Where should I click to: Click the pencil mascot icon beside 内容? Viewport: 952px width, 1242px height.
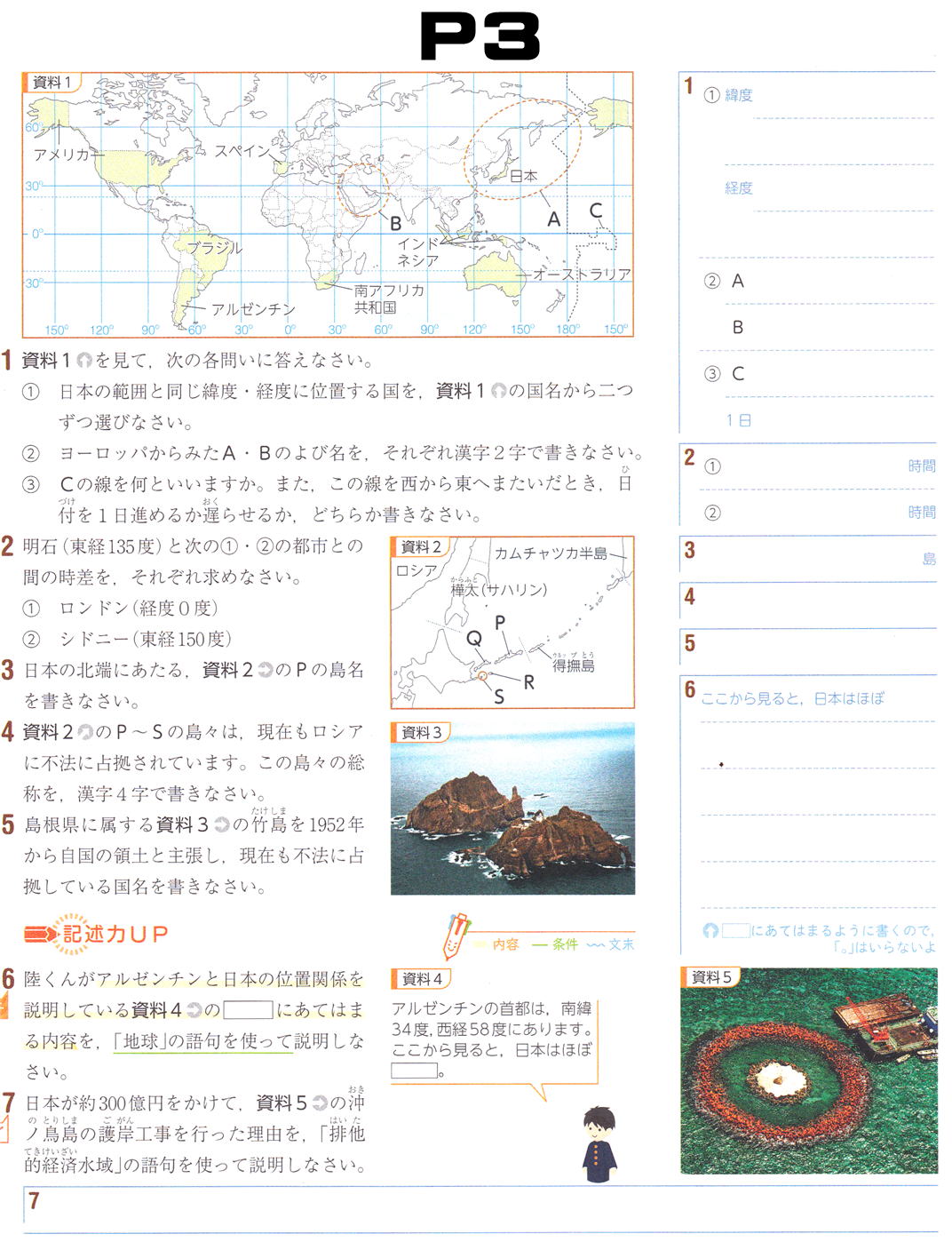(x=456, y=935)
